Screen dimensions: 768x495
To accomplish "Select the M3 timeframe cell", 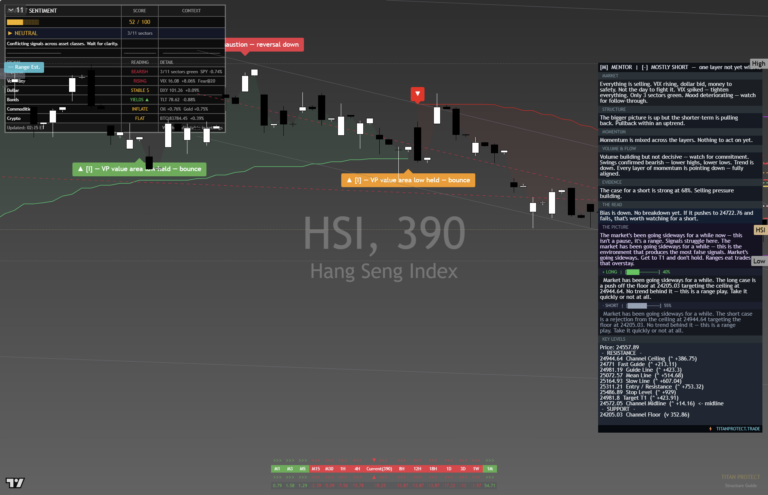I will click(x=289, y=469).
